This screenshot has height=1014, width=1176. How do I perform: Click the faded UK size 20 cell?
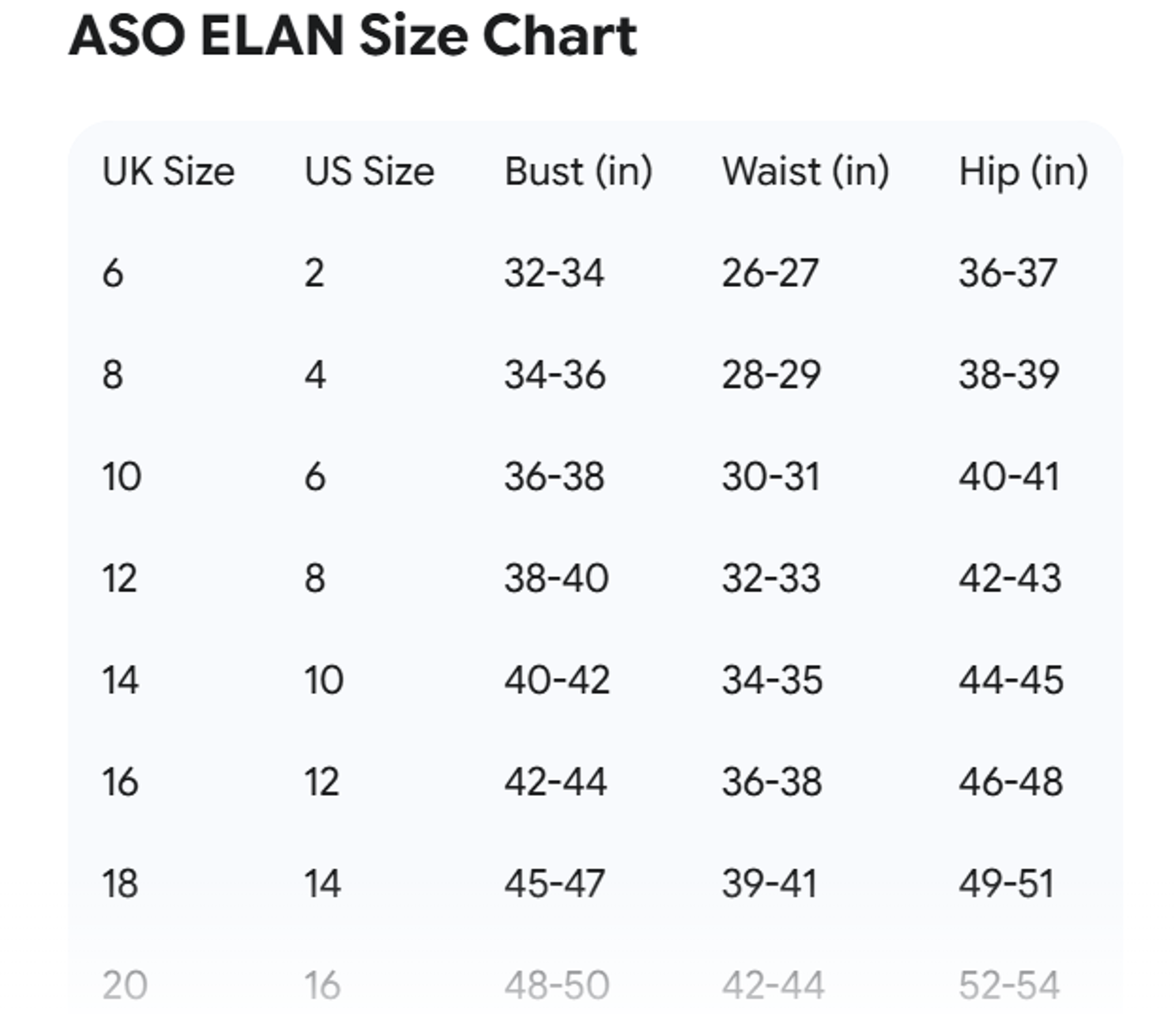(x=124, y=985)
